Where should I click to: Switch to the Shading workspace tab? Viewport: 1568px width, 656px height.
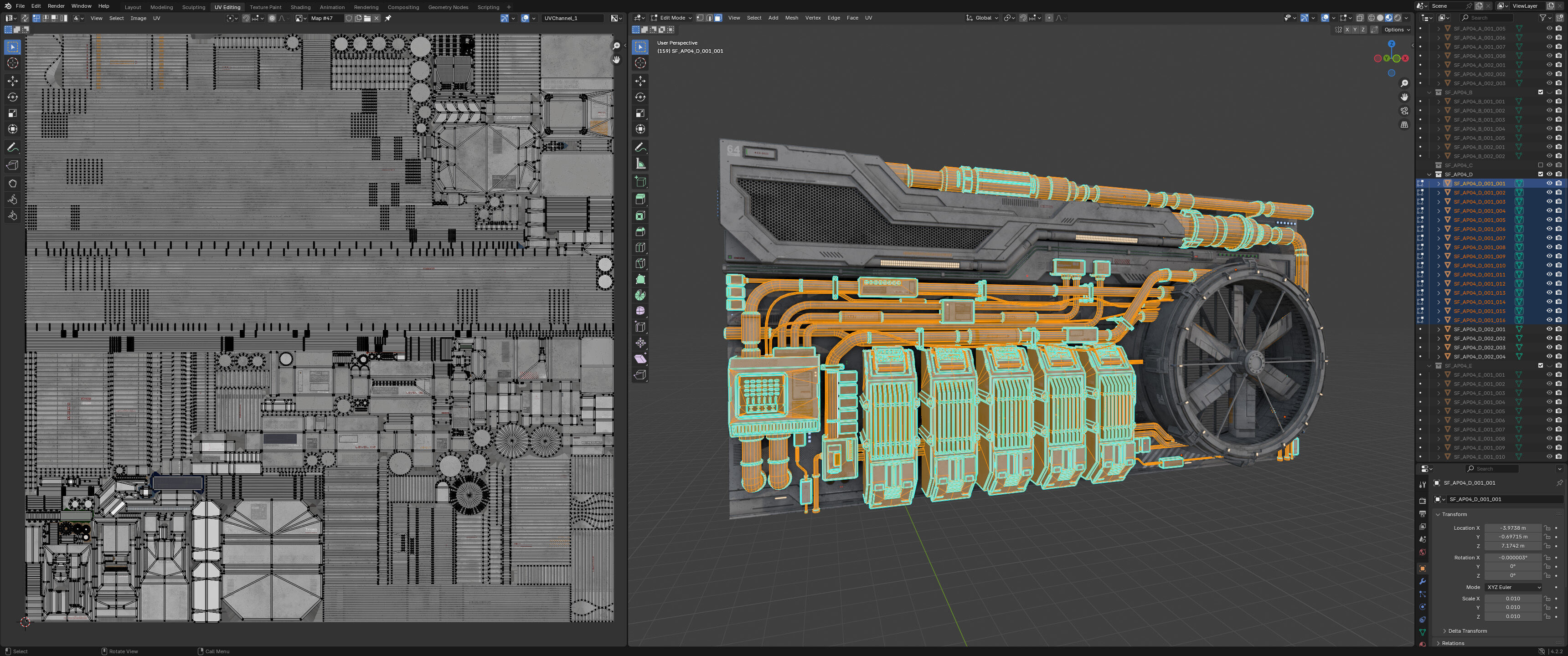click(x=300, y=7)
